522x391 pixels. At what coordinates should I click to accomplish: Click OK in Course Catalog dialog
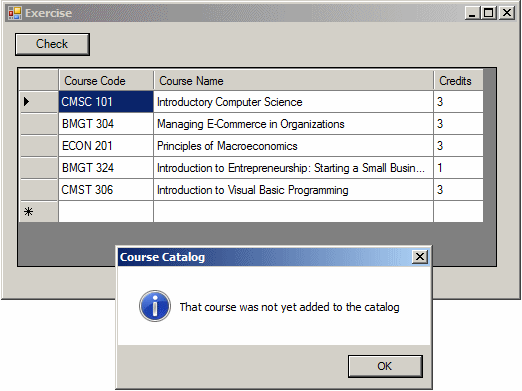point(385,366)
